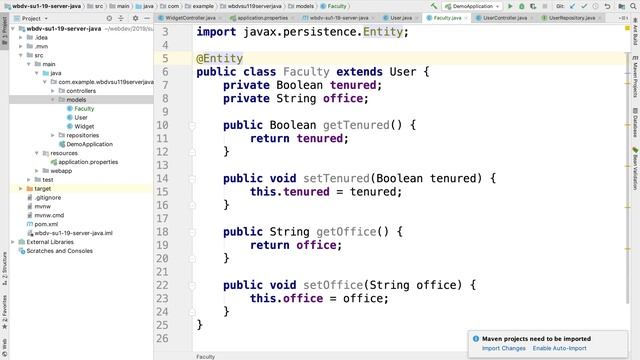Fold setOffice method at line 22 gutter

tap(192, 285)
